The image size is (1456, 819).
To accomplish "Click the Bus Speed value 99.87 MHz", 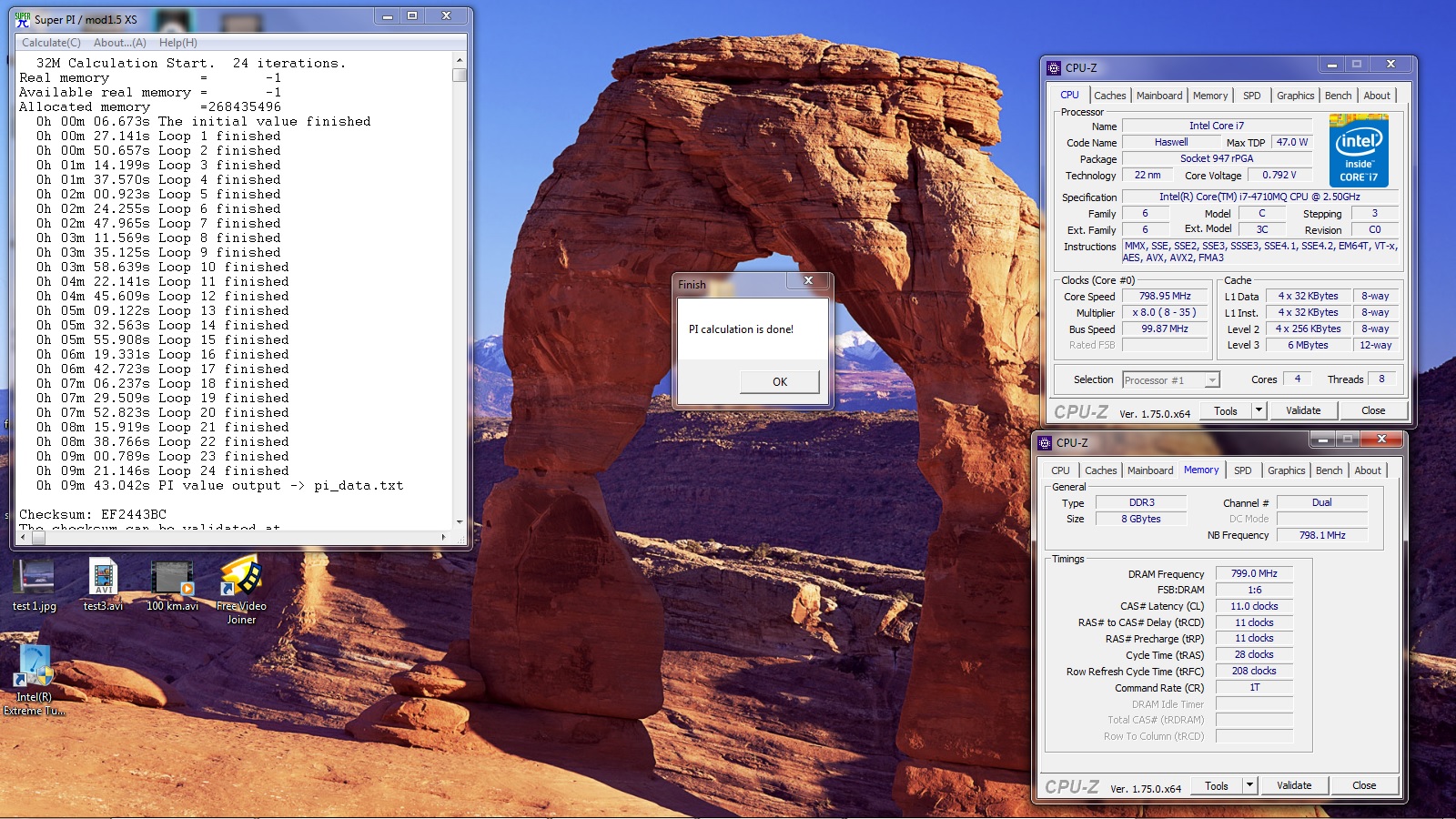I will tap(1164, 329).
